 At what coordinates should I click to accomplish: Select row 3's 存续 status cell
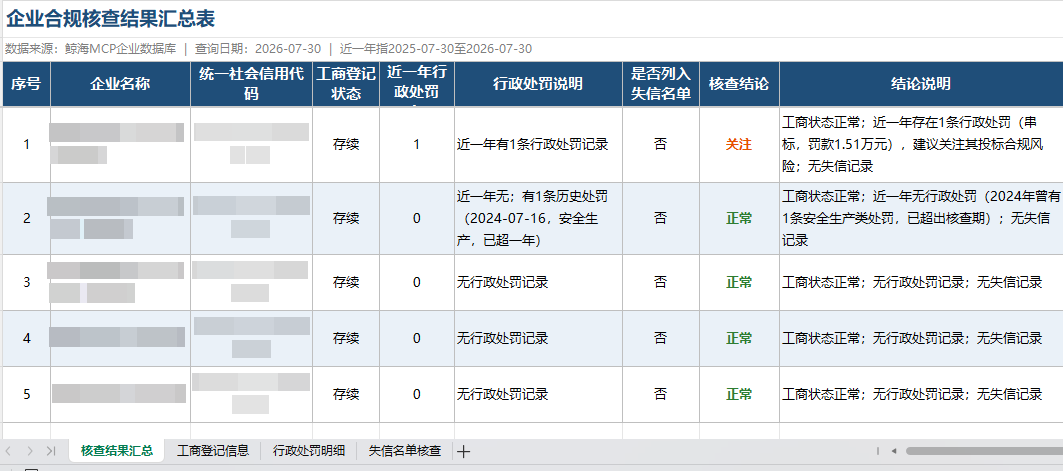[x=346, y=283]
